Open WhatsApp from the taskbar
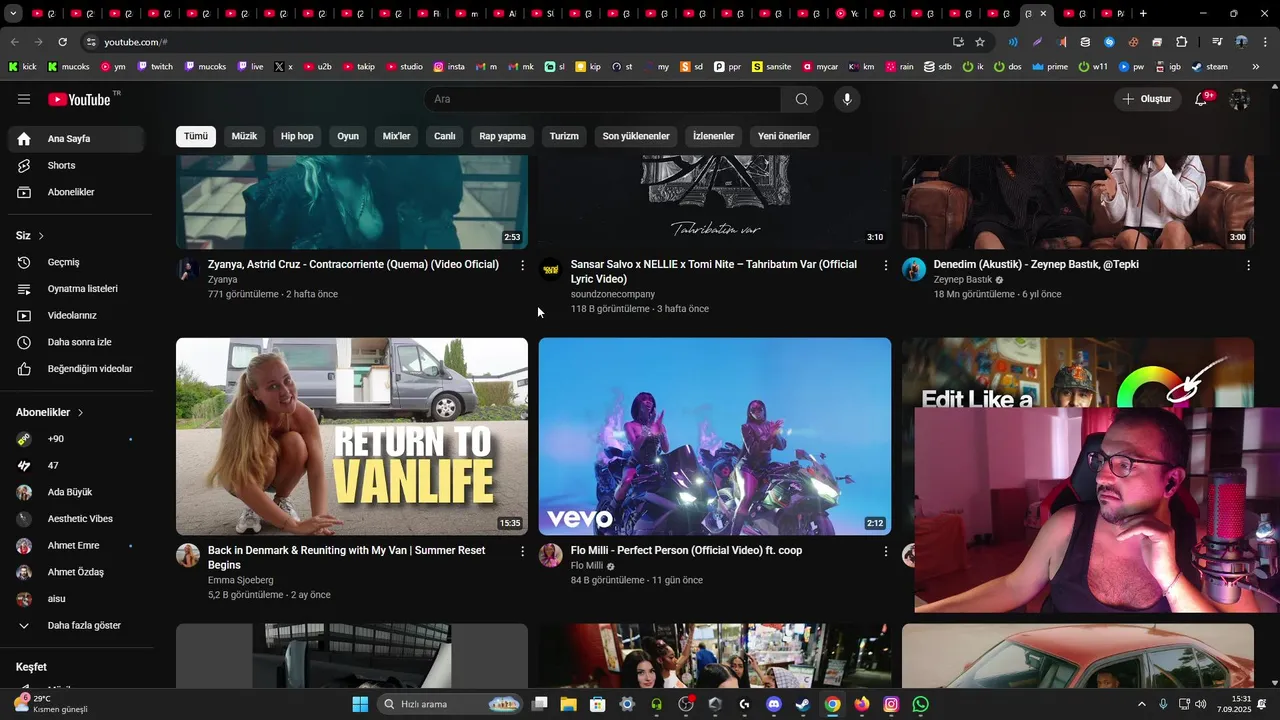 (921, 704)
